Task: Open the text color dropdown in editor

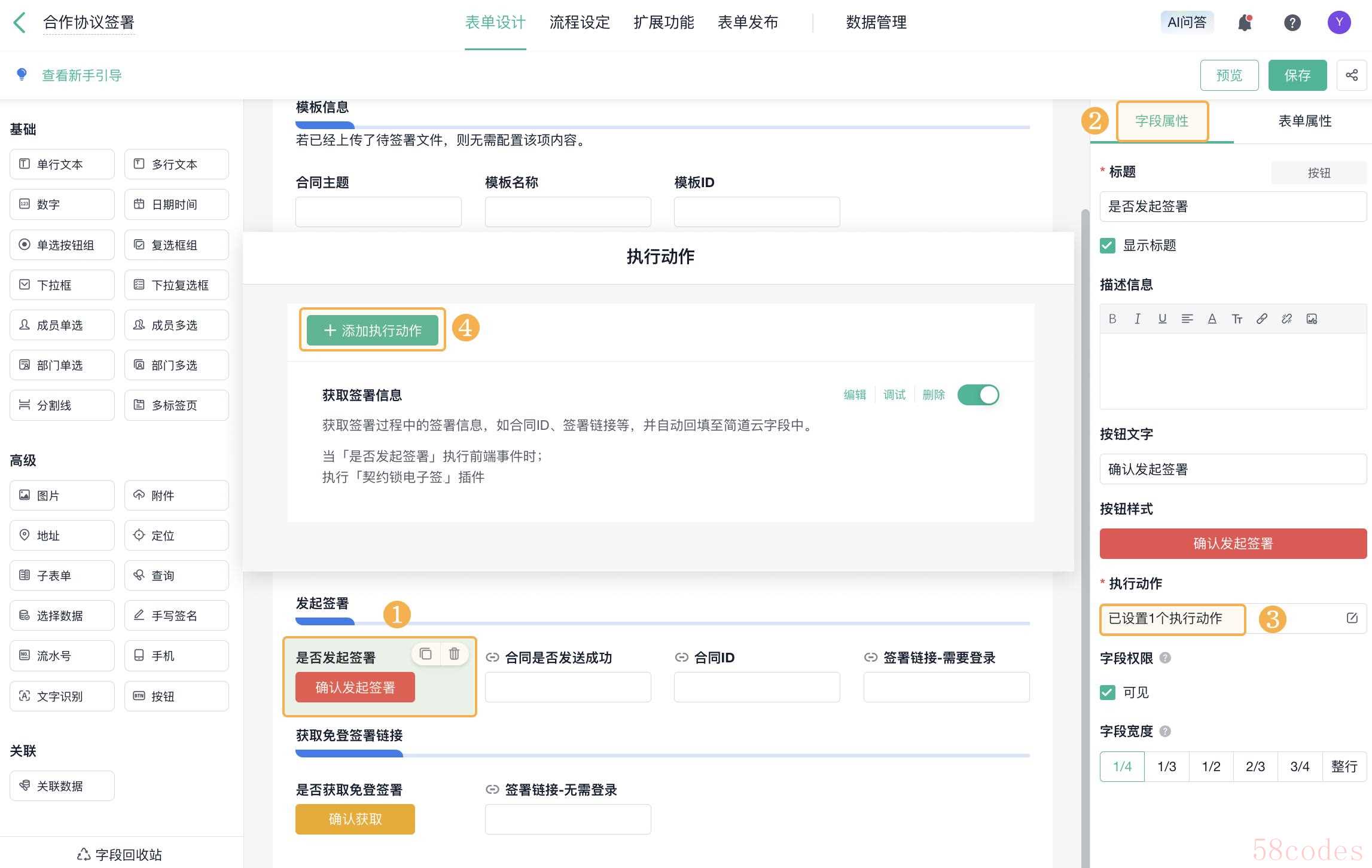Action: pyautogui.click(x=1212, y=319)
